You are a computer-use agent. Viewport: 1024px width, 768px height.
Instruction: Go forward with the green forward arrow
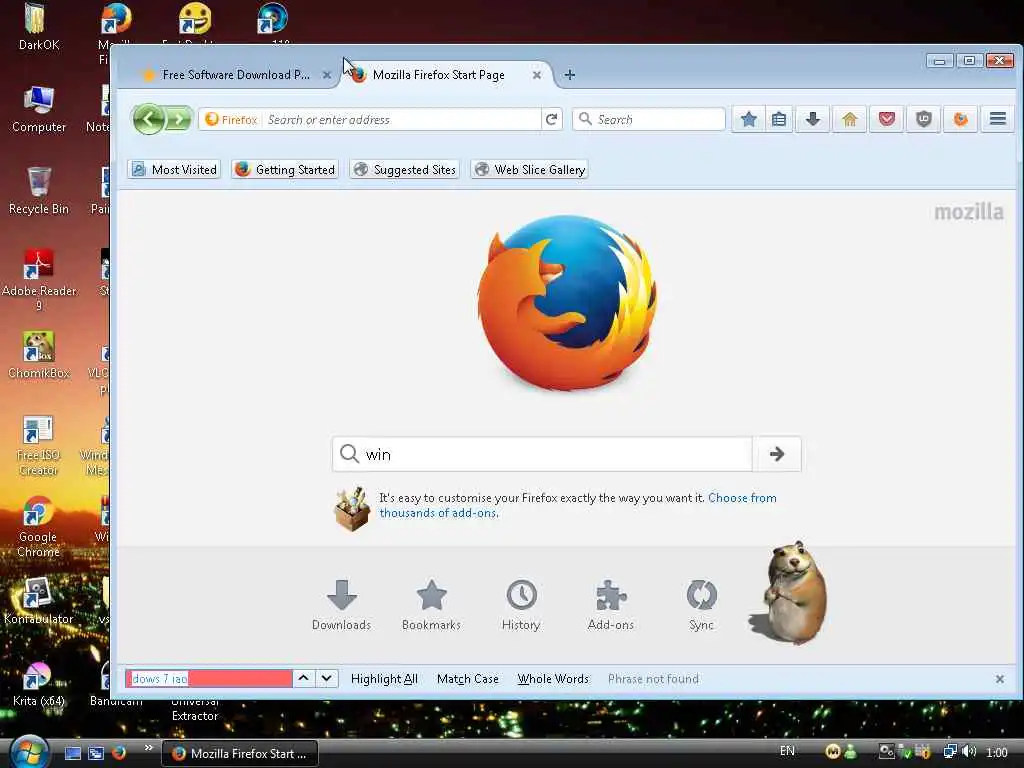pos(178,120)
